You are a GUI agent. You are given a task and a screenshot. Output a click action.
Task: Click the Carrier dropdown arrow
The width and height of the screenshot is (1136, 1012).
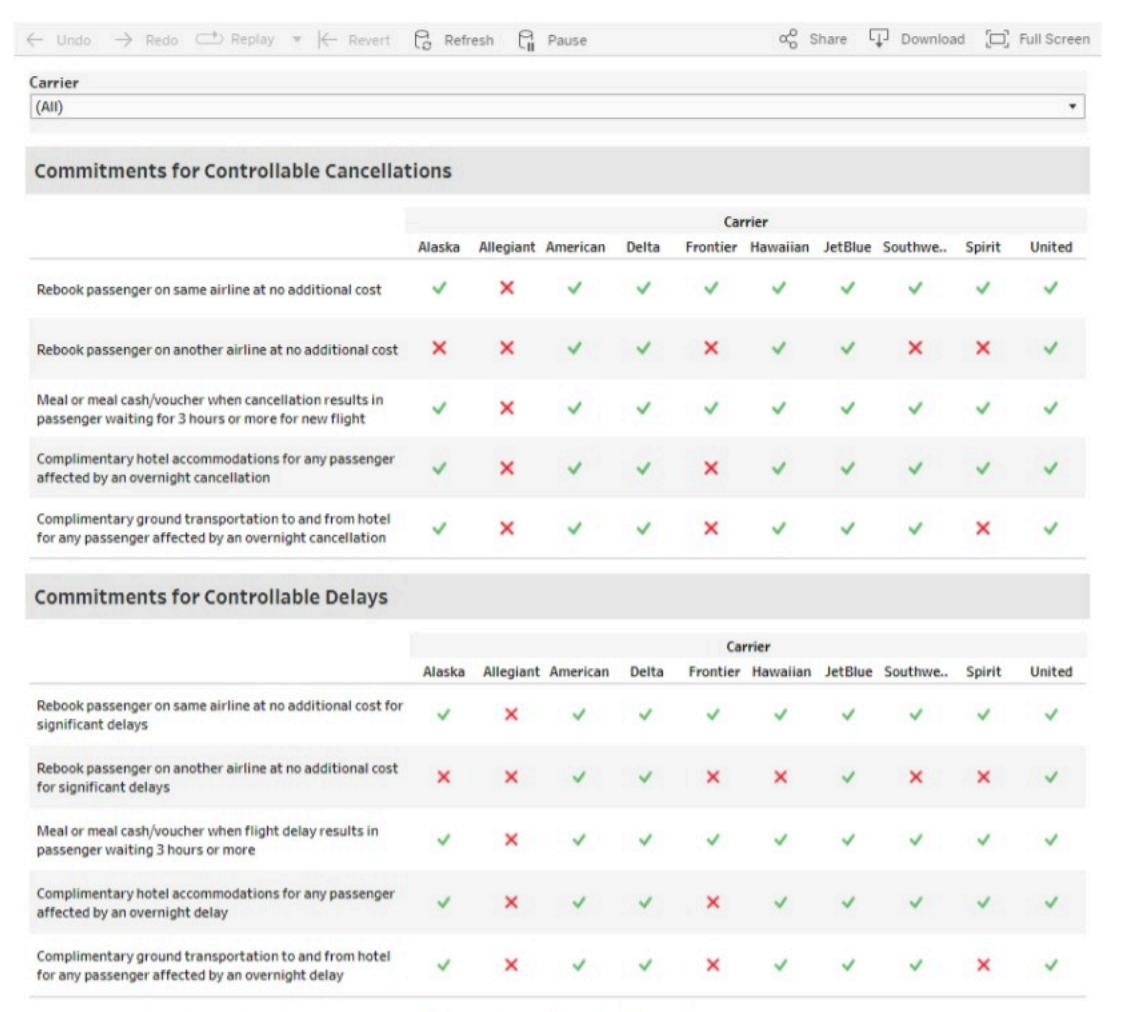pyautogui.click(x=1074, y=106)
